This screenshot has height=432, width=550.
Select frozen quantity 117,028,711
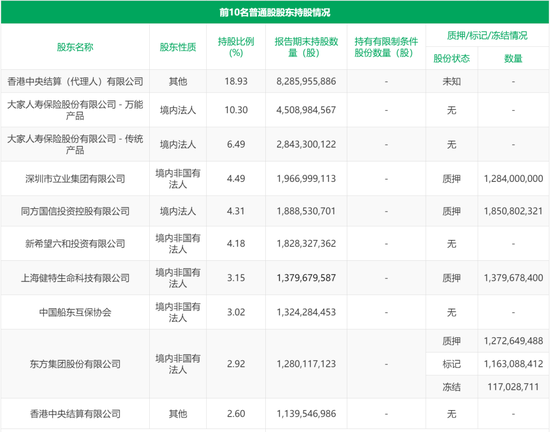point(513,387)
